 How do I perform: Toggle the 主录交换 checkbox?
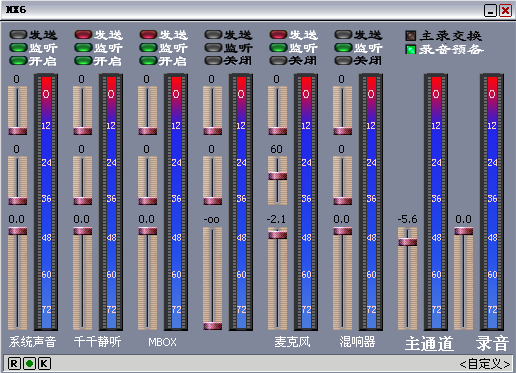(411, 35)
